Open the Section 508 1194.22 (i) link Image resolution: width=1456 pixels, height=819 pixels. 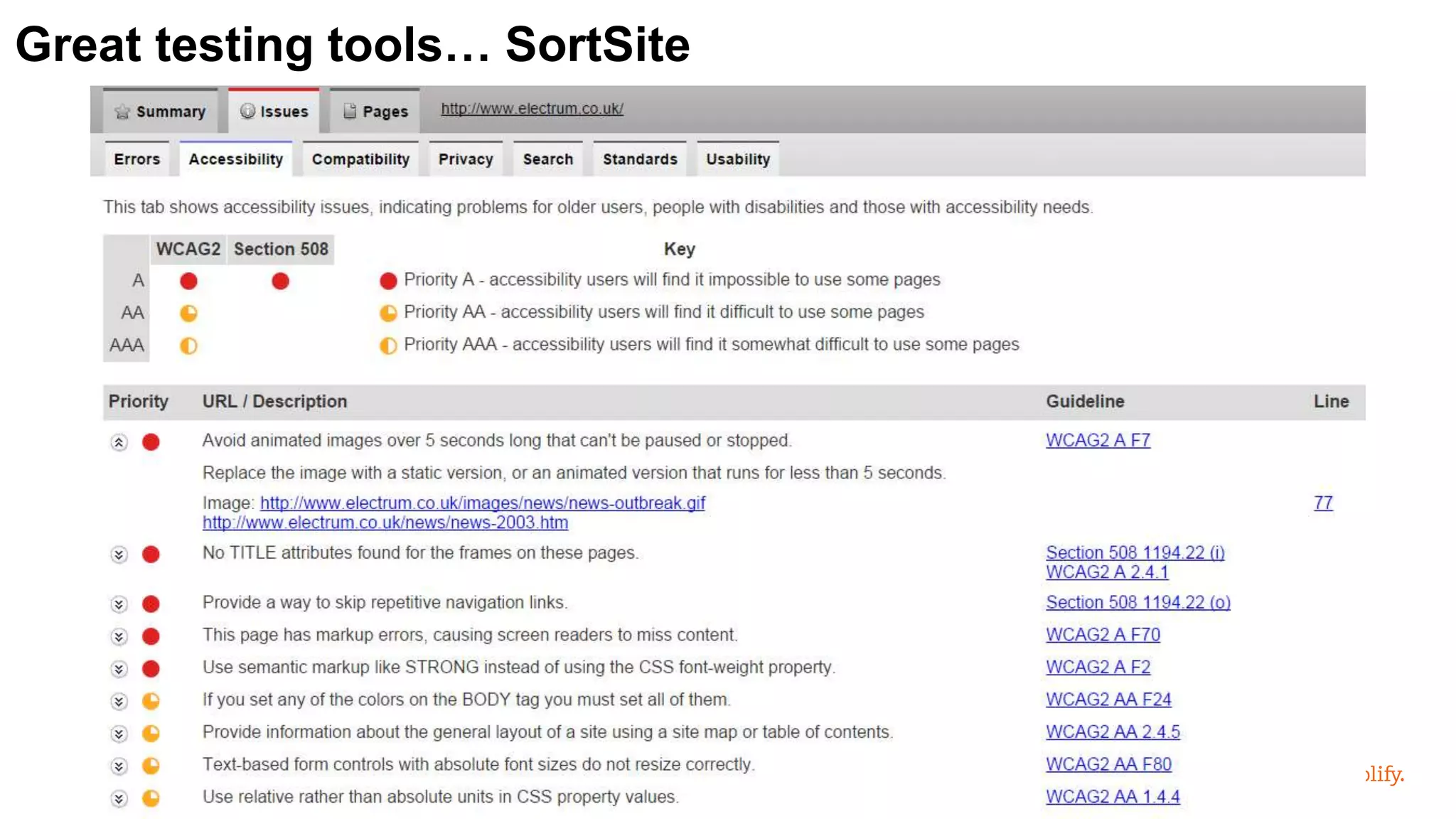tap(1135, 552)
